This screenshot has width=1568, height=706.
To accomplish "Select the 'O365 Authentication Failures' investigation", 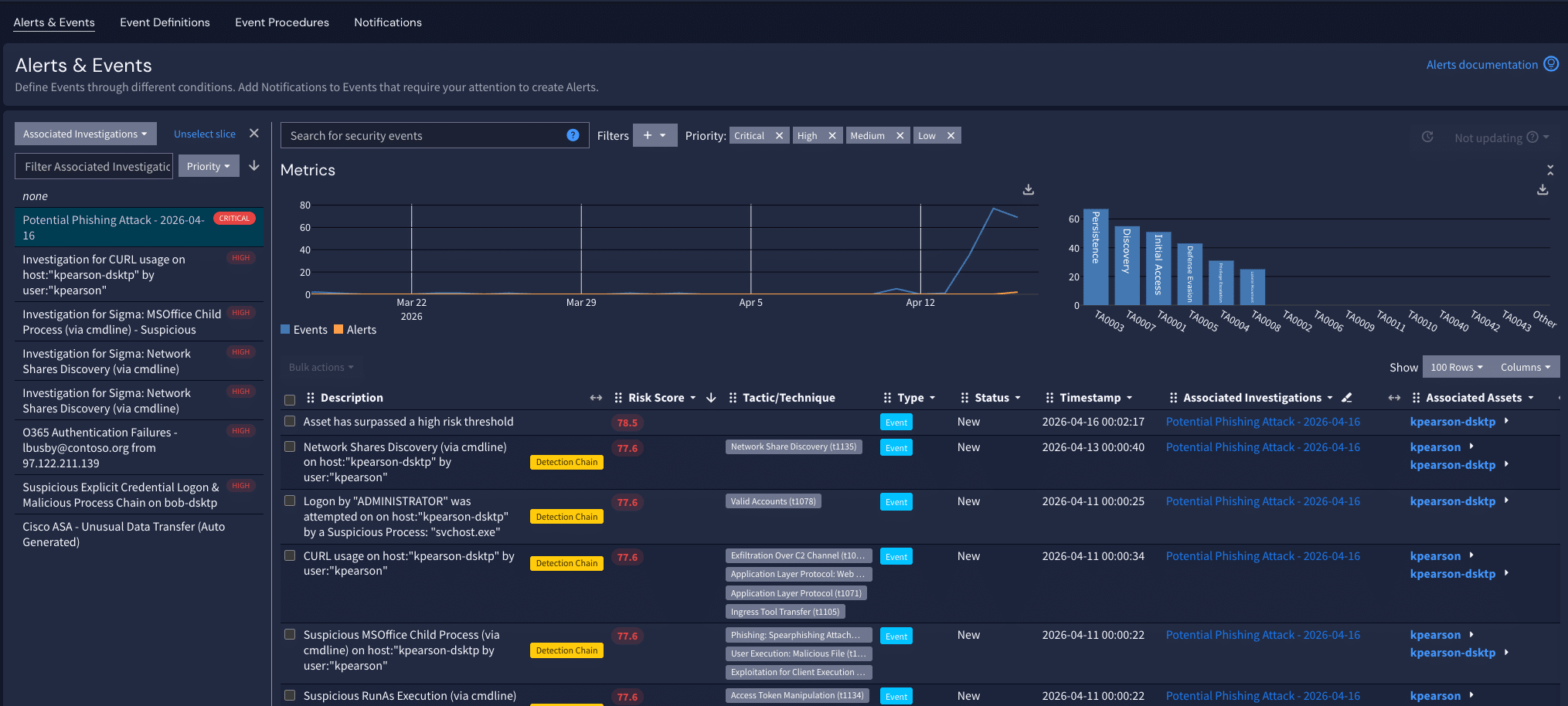I will (x=139, y=448).
